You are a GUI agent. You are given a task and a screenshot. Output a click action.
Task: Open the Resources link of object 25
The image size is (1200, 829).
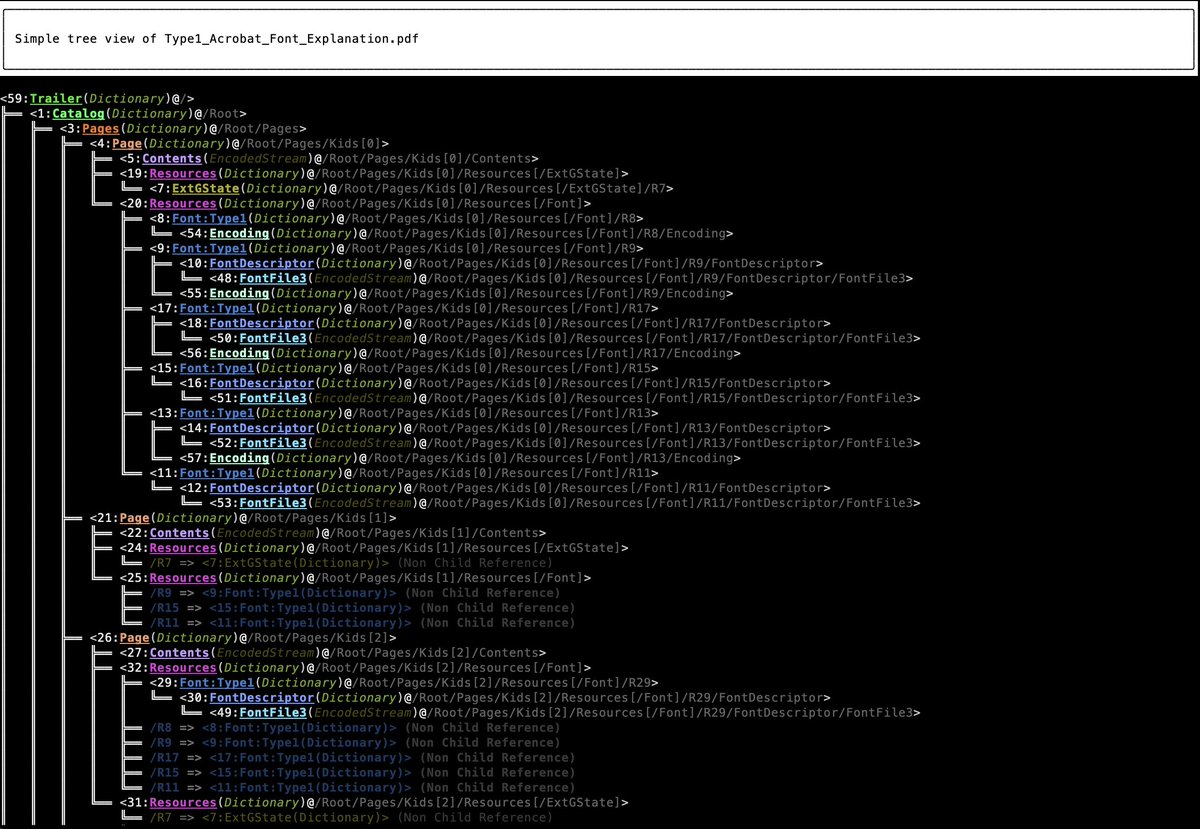click(183, 579)
